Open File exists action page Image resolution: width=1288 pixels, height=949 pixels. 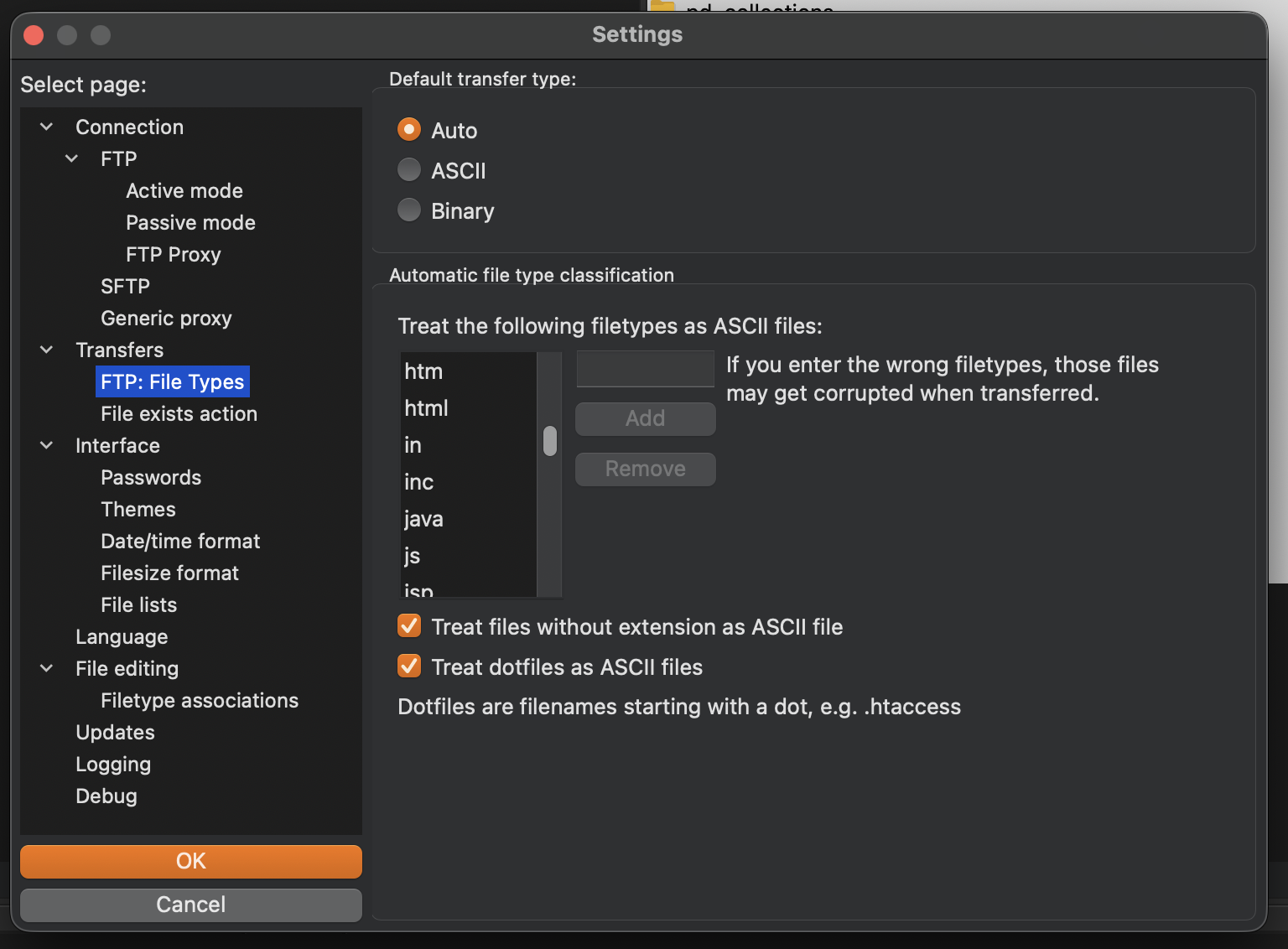click(x=179, y=413)
